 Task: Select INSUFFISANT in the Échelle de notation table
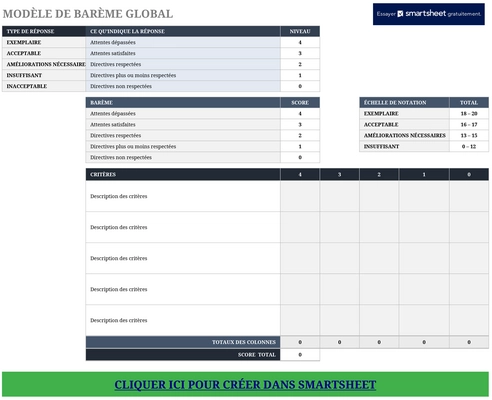pyautogui.click(x=404, y=147)
